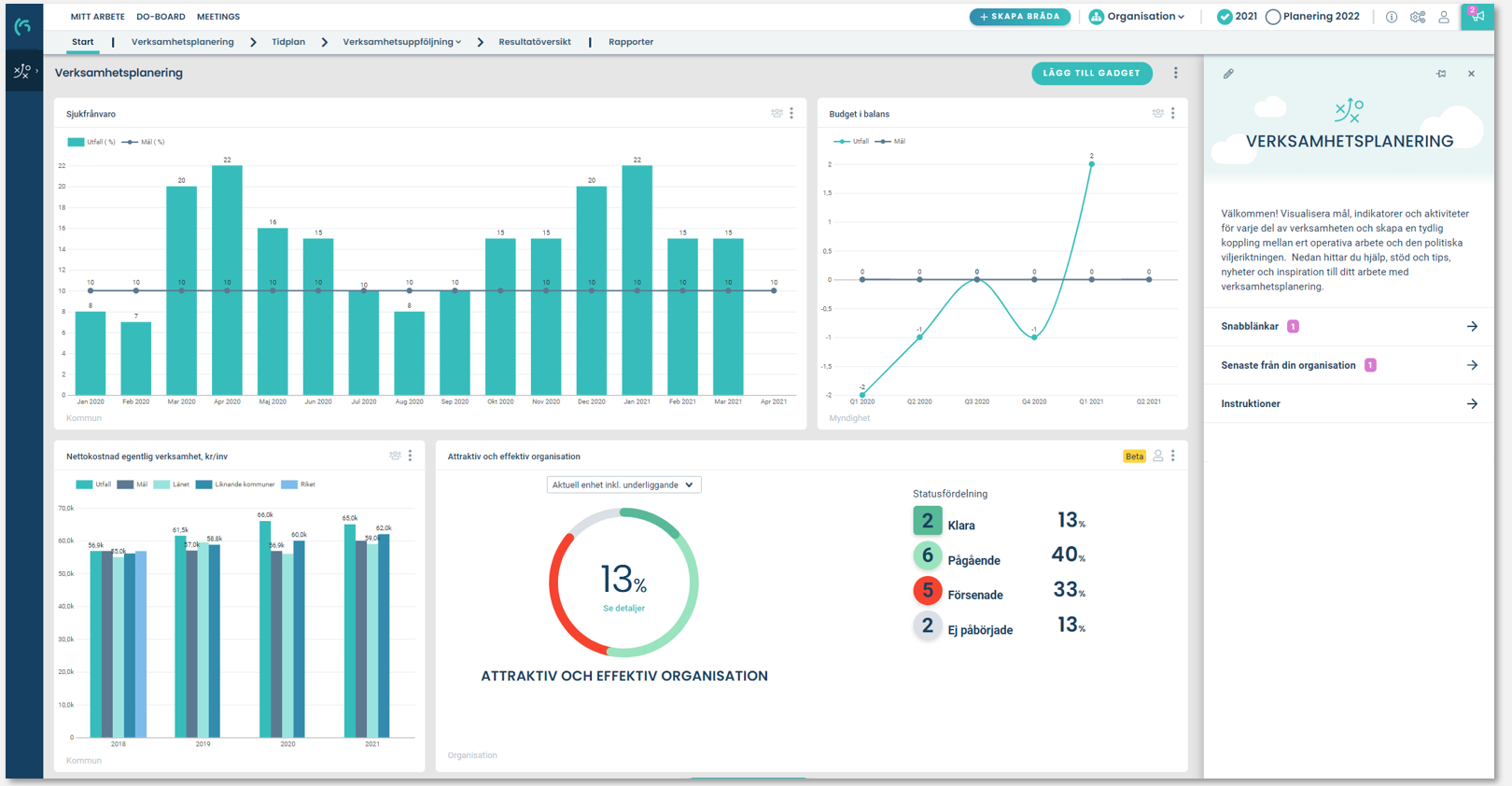The width and height of the screenshot is (1512, 786).
Task: Open the settings gears icon in header
Action: coord(1418,17)
